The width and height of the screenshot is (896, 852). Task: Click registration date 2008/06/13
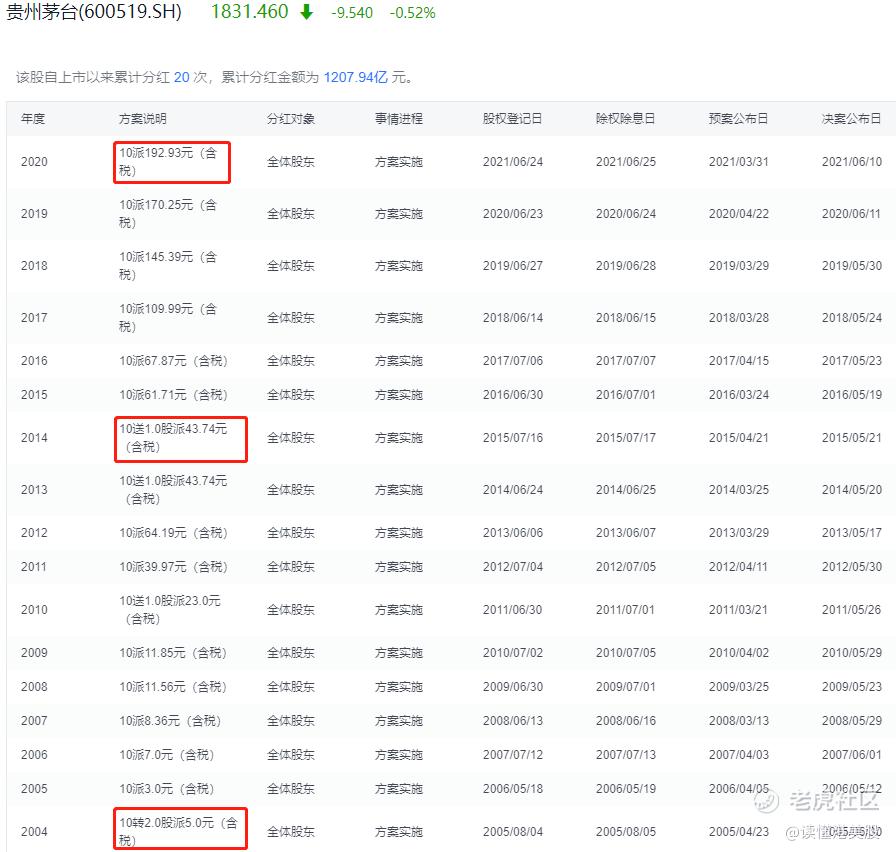tap(513, 721)
